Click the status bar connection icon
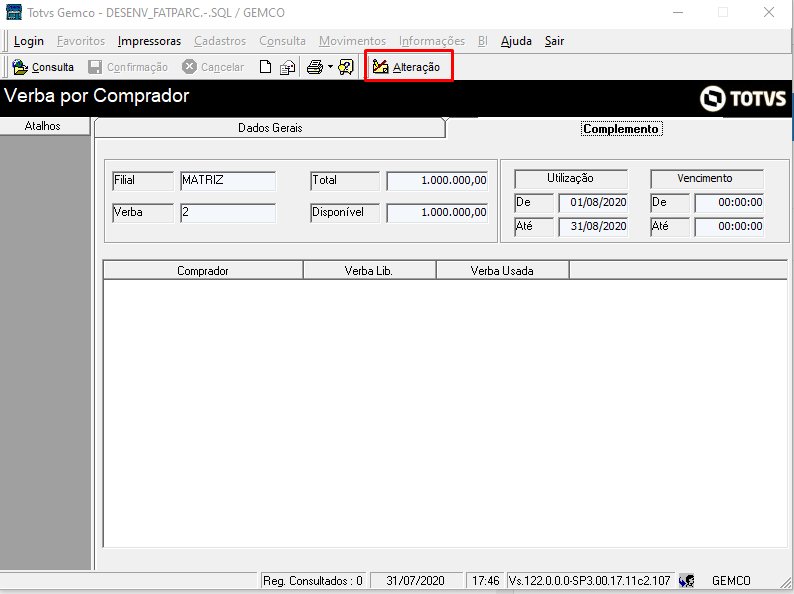Viewport: 794px width, 594px height. [x=687, y=580]
